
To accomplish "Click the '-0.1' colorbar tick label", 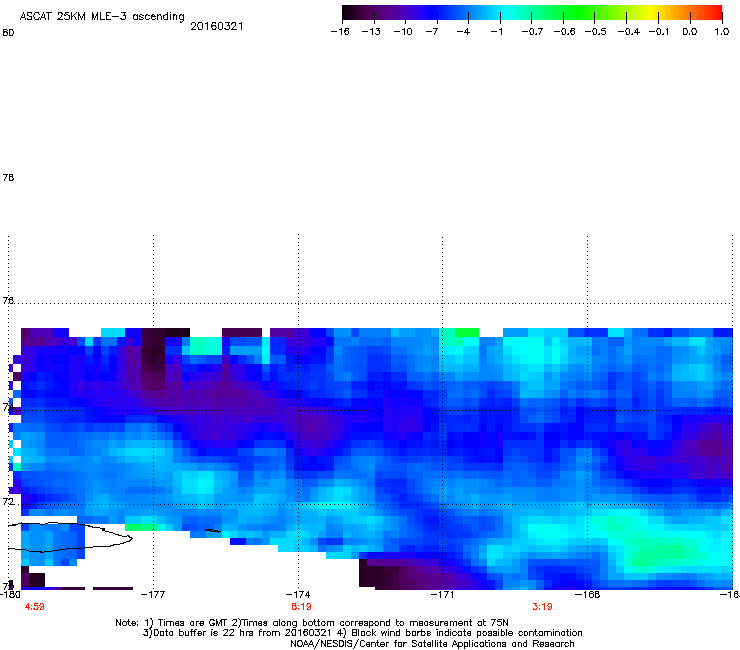I will [659, 32].
